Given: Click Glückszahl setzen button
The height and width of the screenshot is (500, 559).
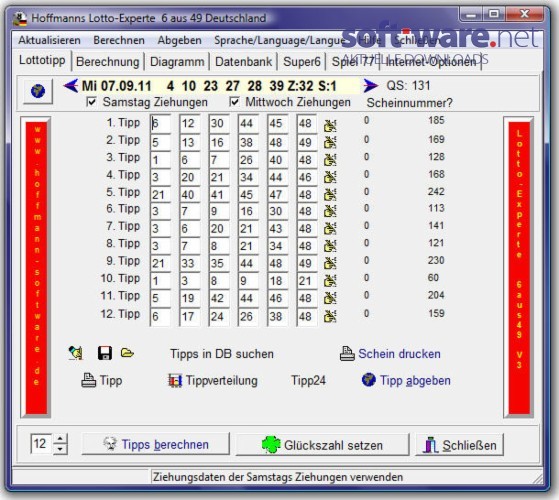Looking at the screenshot, I should pyautogui.click(x=322, y=445).
